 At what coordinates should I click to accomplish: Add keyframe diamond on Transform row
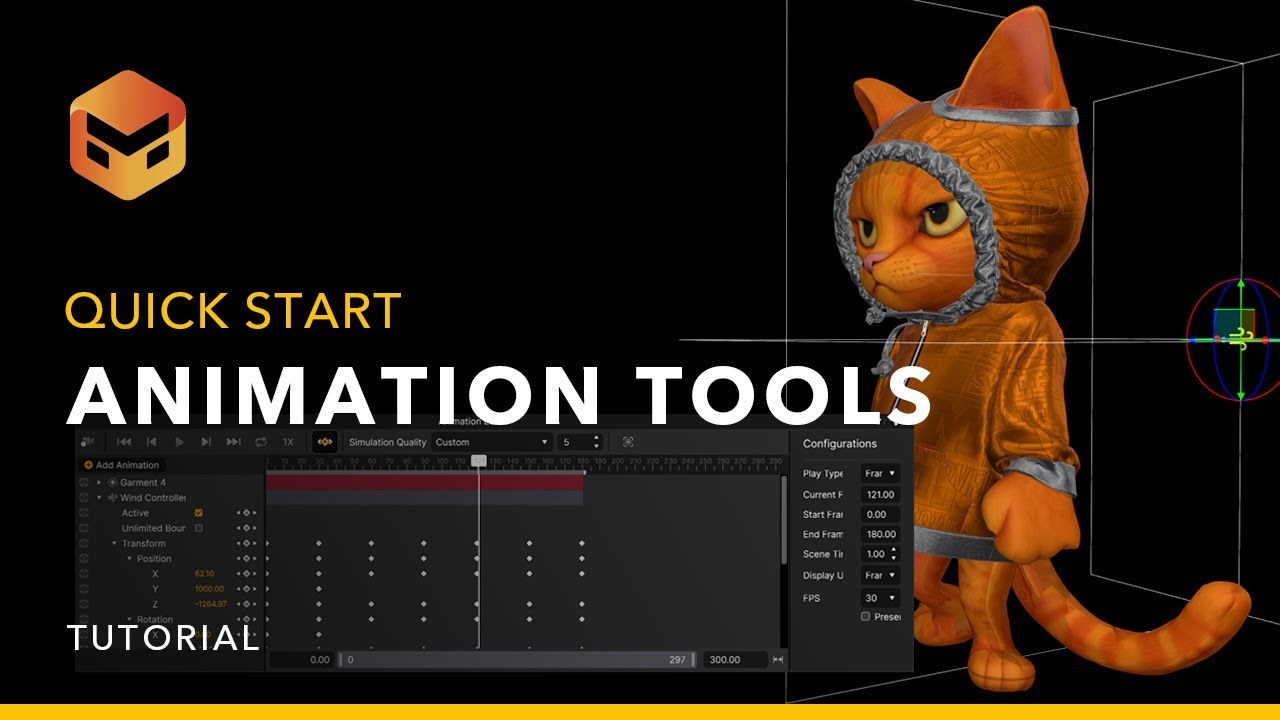point(246,543)
